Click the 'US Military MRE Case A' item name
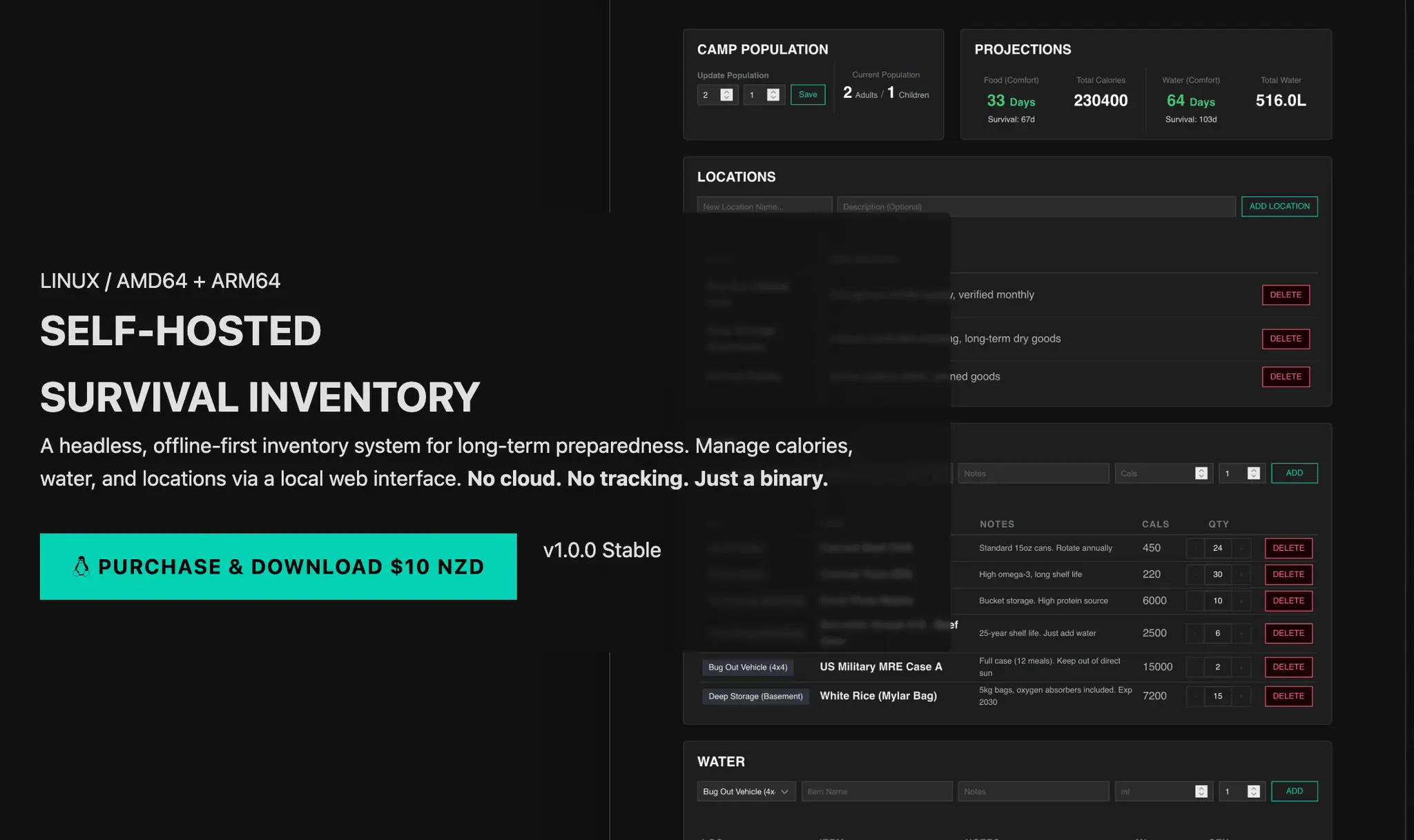Viewport: 1414px width, 840px height. [x=880, y=667]
